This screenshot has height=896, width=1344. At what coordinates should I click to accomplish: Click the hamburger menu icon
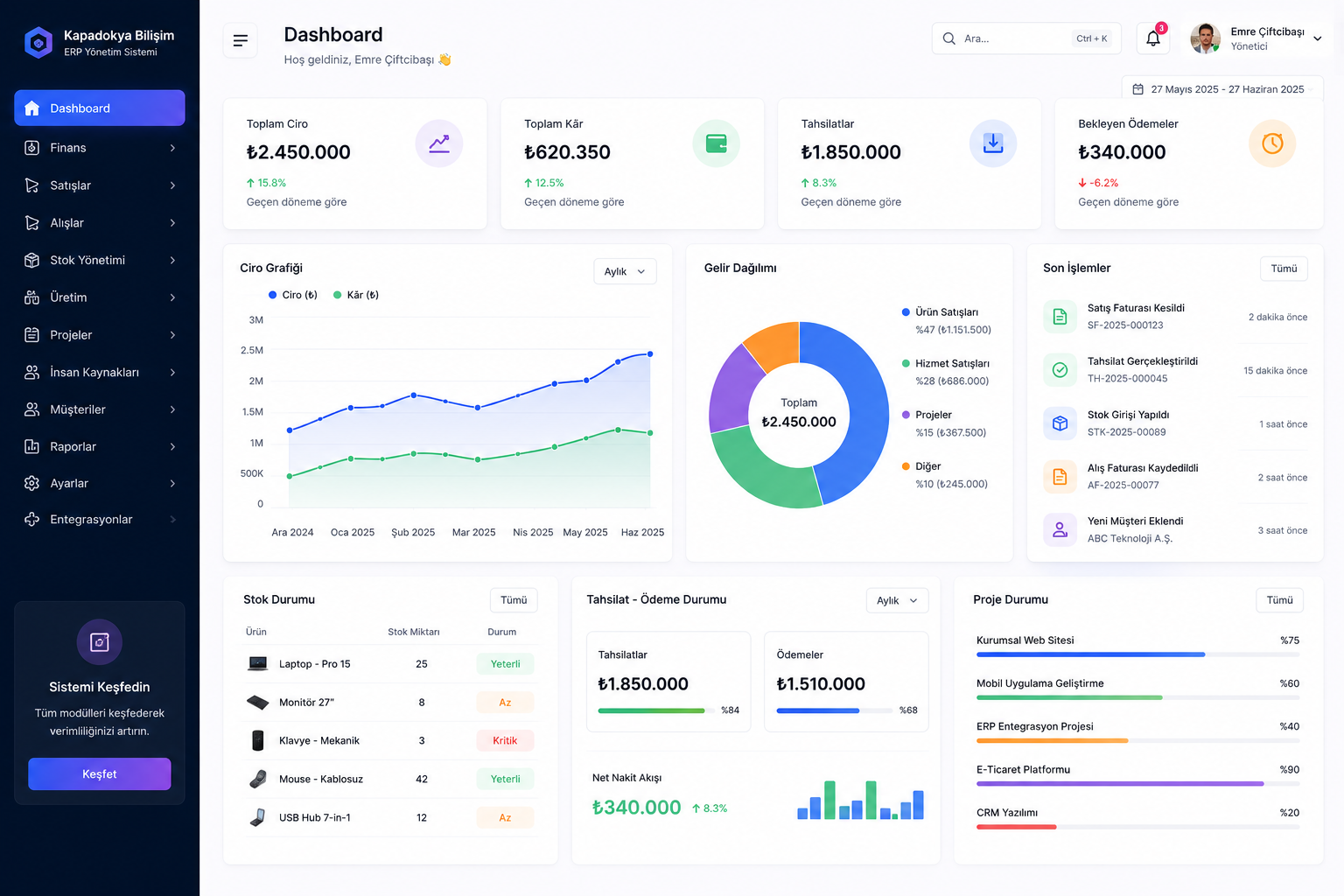(x=241, y=40)
